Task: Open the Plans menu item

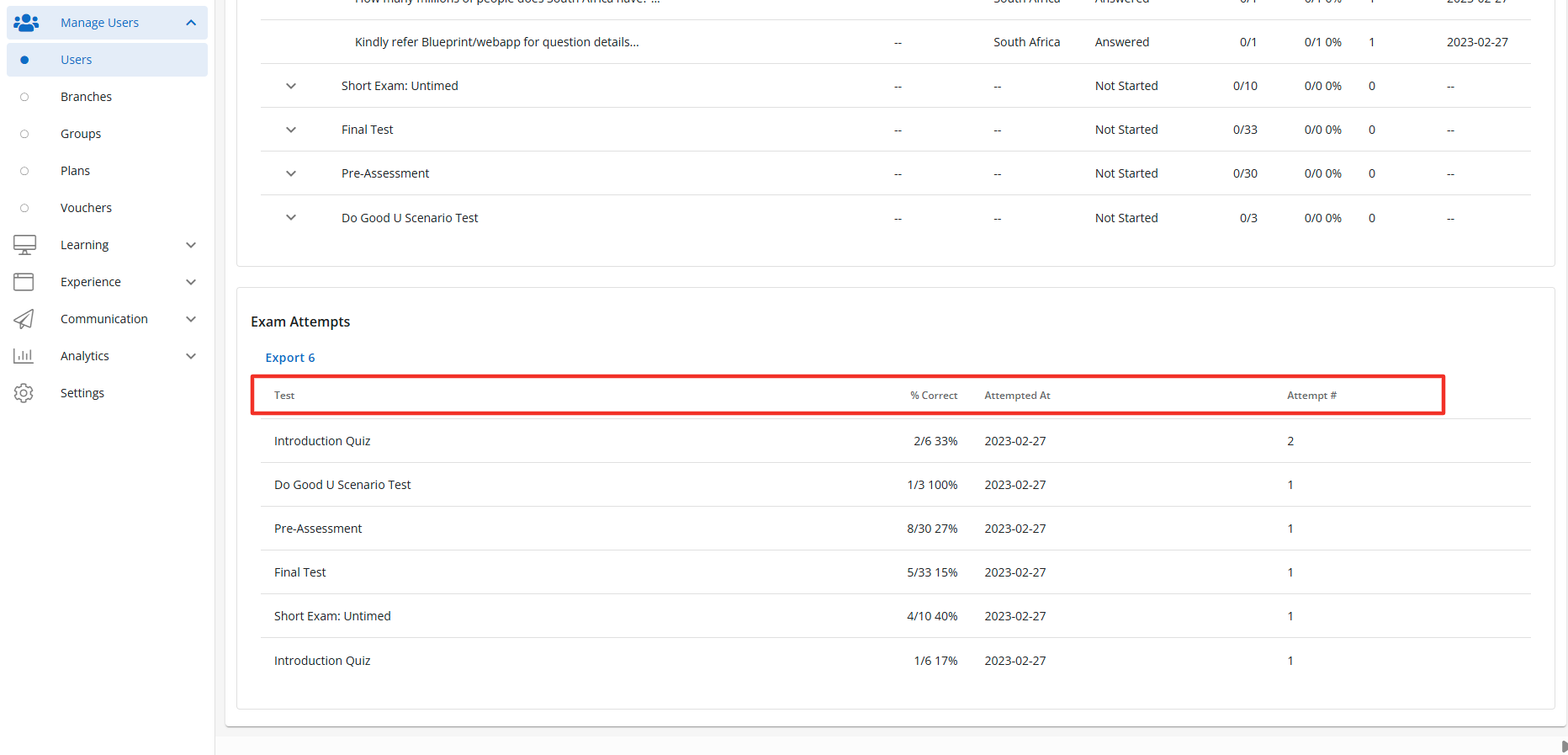Action: (75, 171)
